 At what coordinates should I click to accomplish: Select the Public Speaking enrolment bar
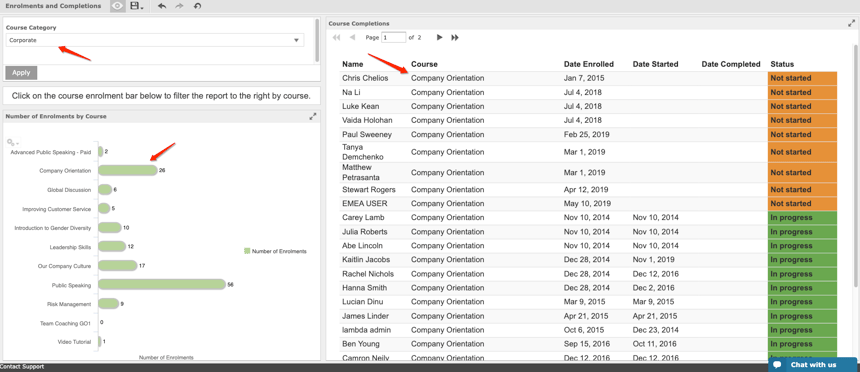[162, 284]
